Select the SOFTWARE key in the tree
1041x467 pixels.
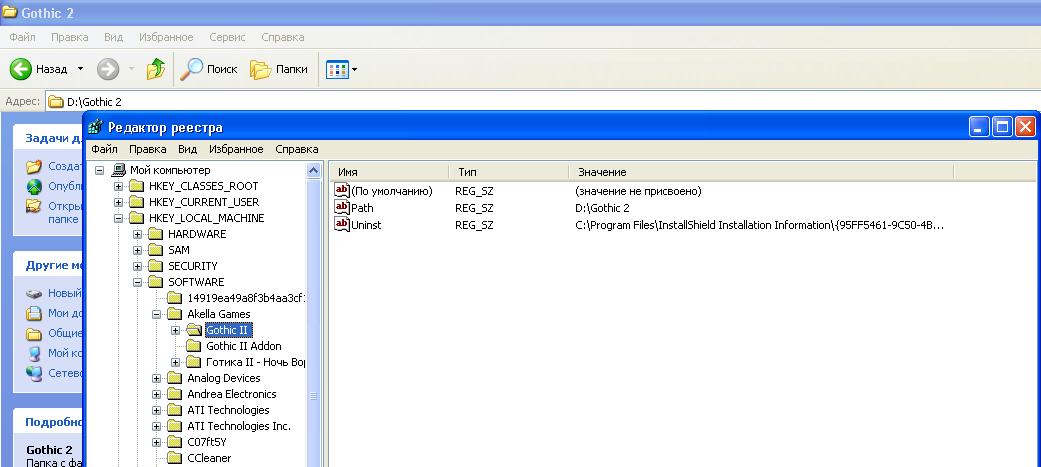click(196, 282)
